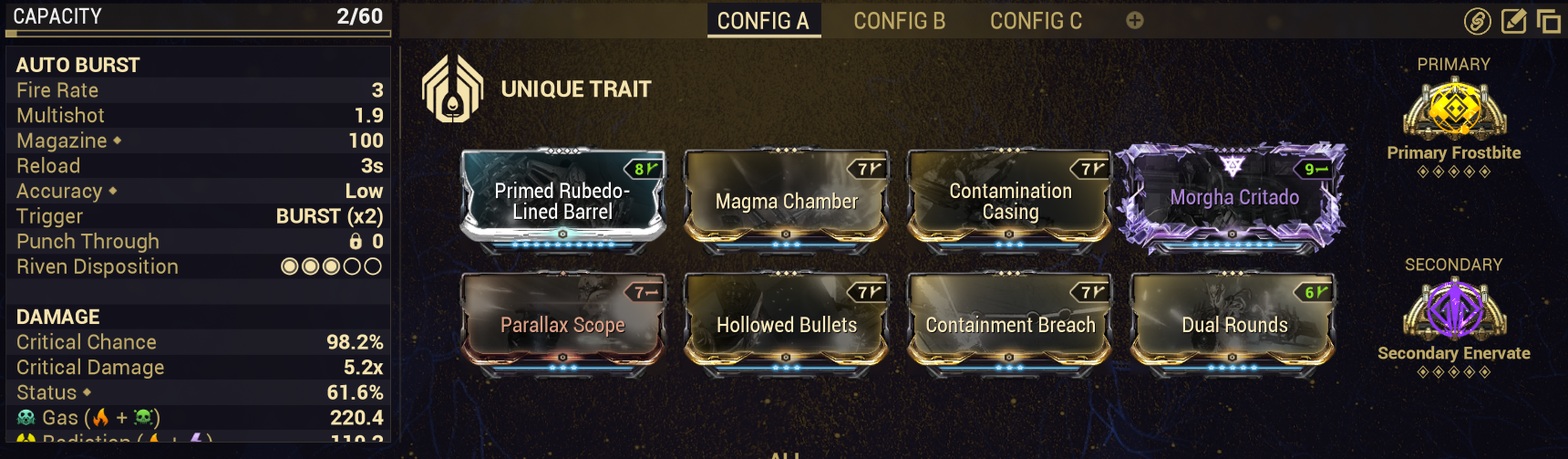Select the Config A tab

(763, 21)
